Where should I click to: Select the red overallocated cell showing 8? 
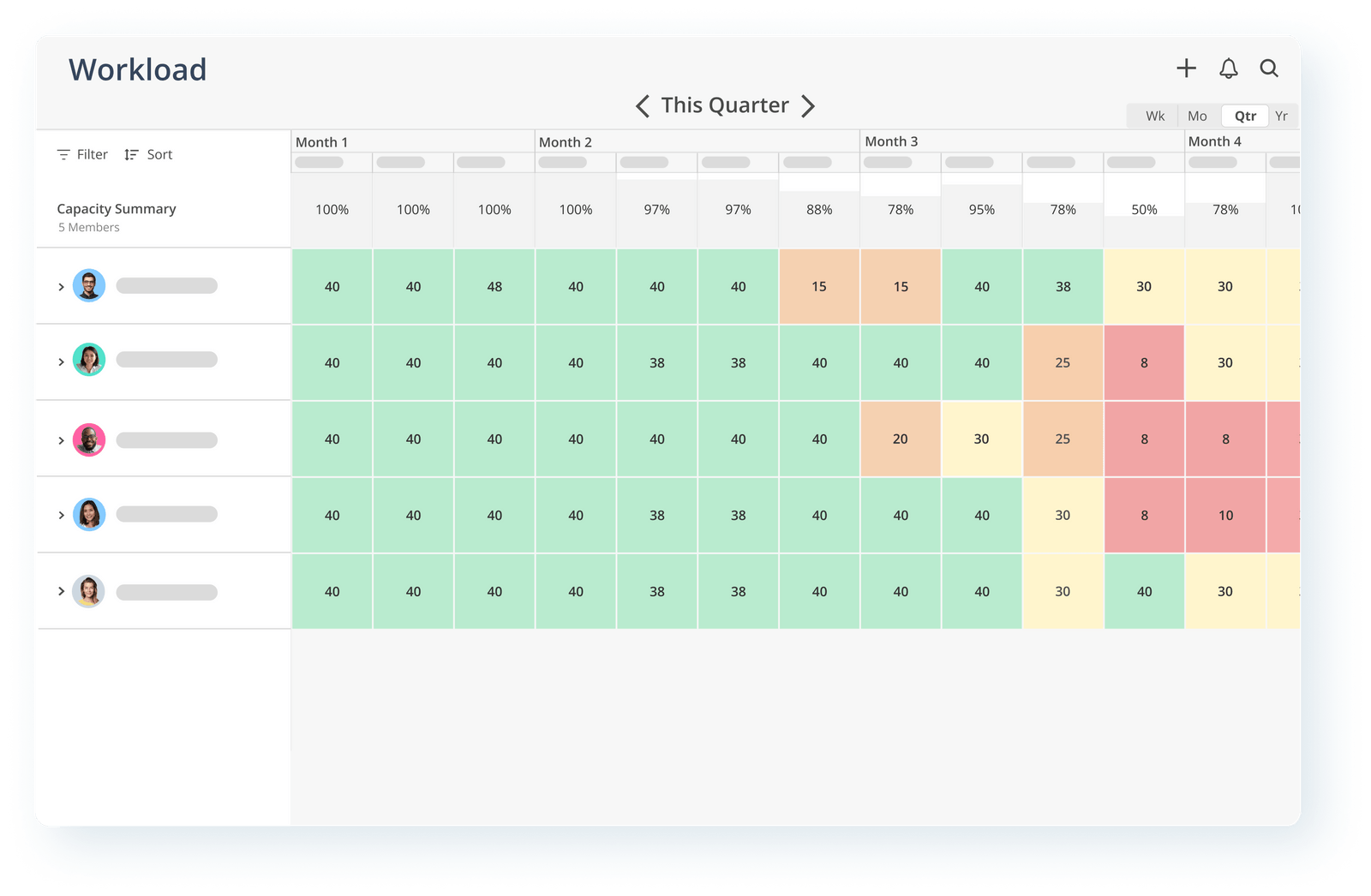click(1144, 362)
